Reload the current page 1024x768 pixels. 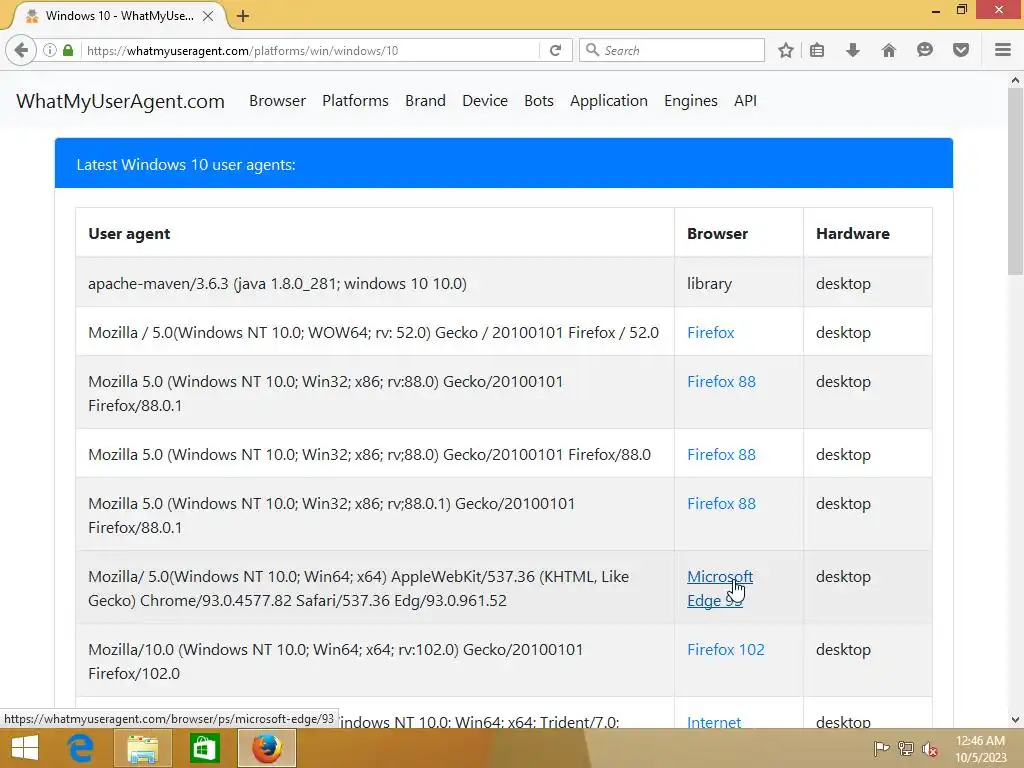pyautogui.click(x=555, y=50)
